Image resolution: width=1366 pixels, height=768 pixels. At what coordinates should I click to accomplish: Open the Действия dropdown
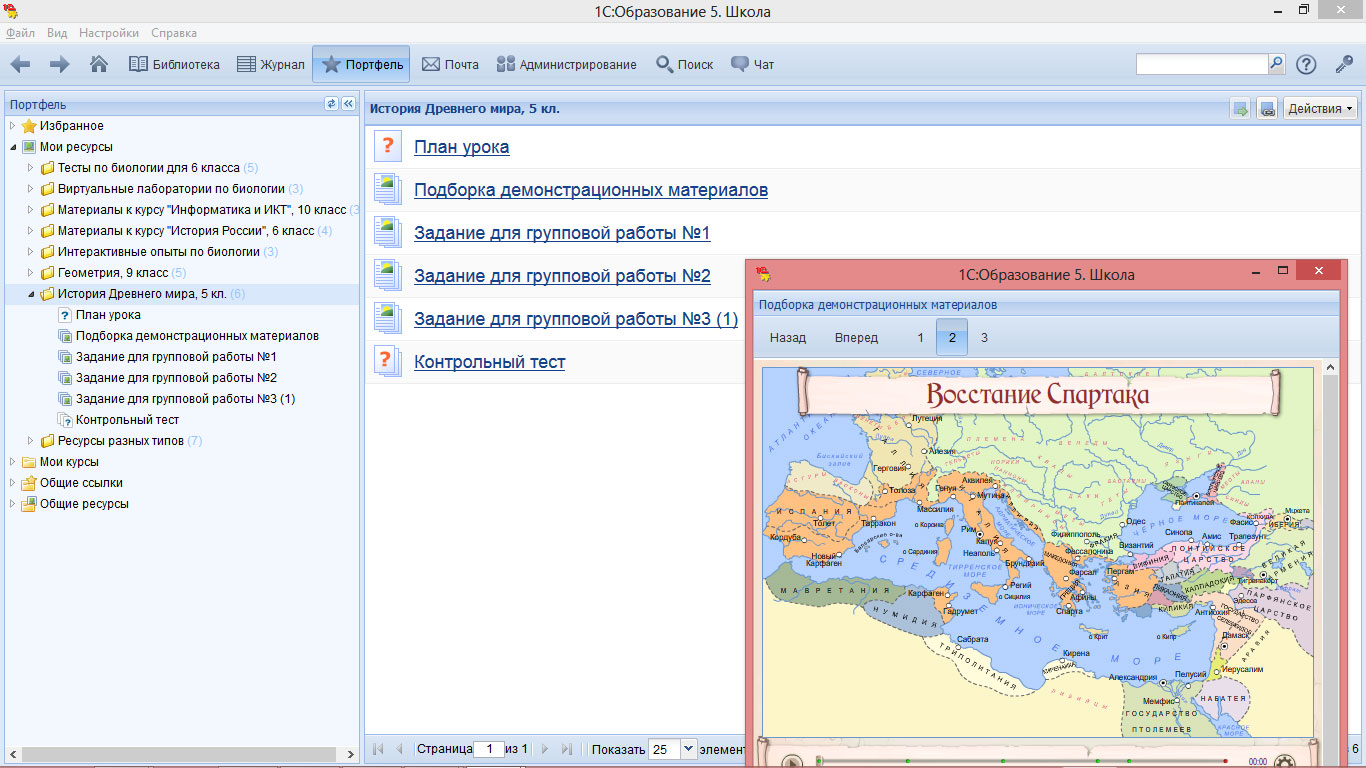point(1320,109)
